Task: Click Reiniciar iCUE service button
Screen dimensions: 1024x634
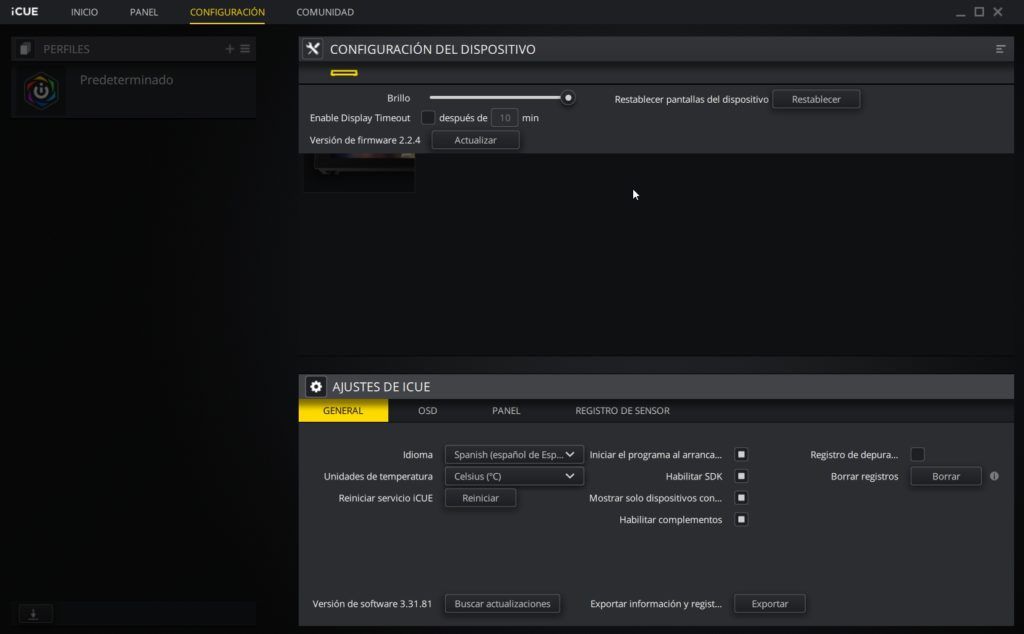Action: [480, 498]
